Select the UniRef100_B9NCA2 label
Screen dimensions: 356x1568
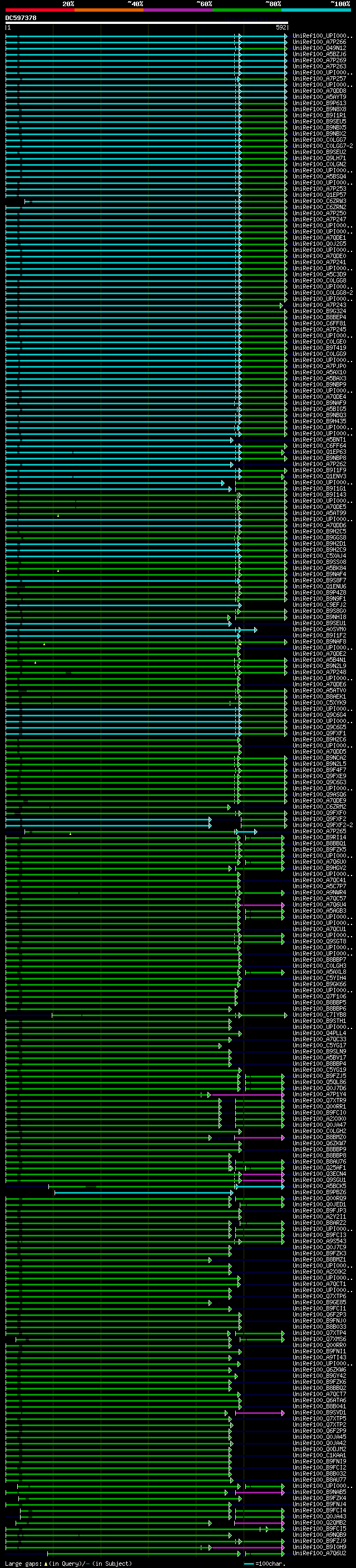tap(319, 758)
